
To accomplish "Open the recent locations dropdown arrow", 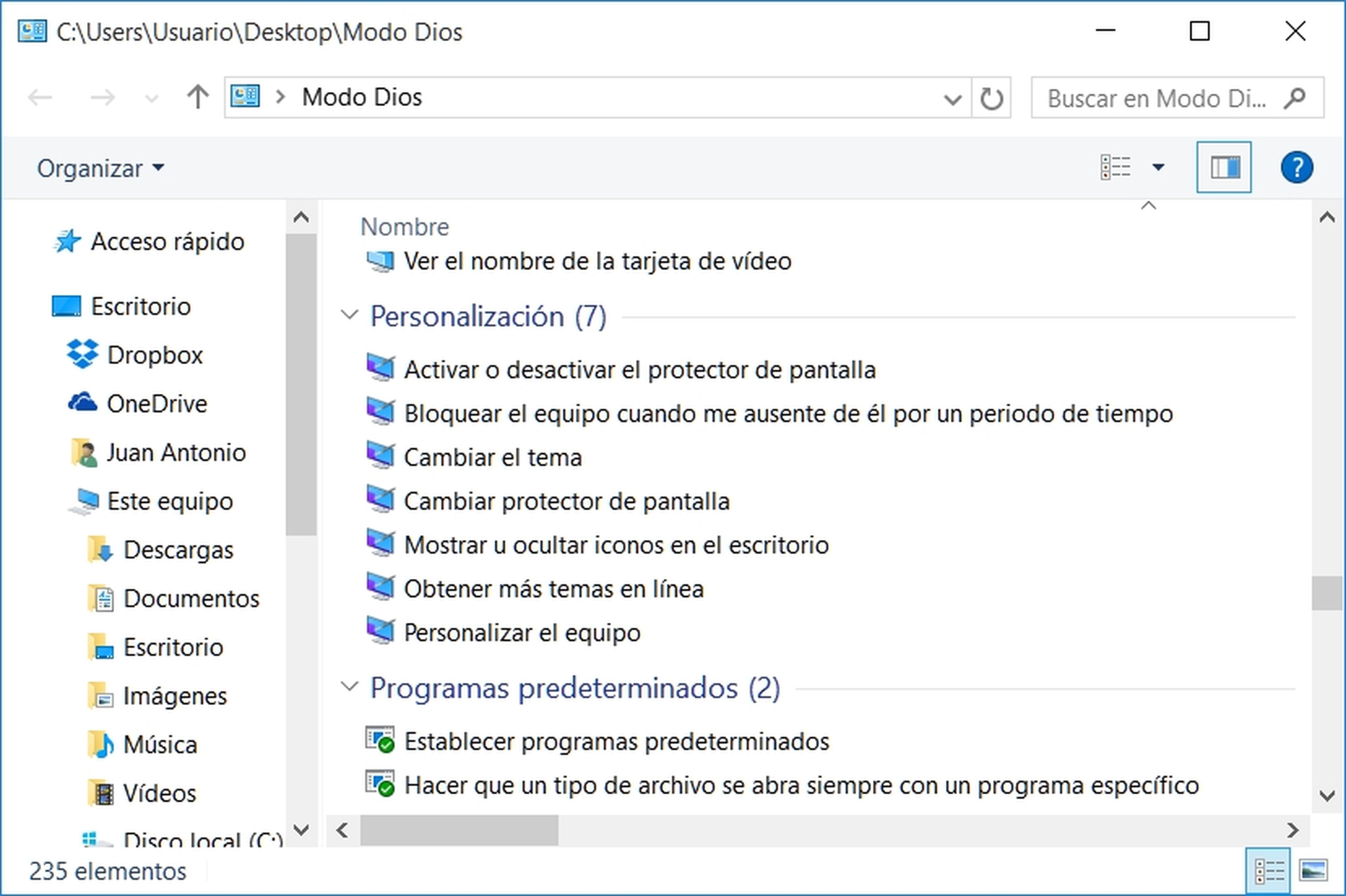I will [x=151, y=100].
